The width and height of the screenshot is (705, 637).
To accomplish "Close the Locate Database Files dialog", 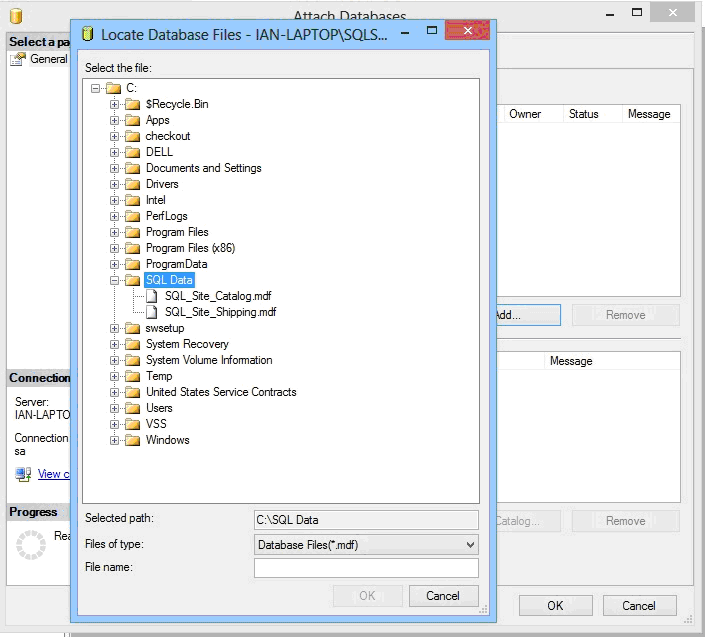I will click(x=470, y=32).
